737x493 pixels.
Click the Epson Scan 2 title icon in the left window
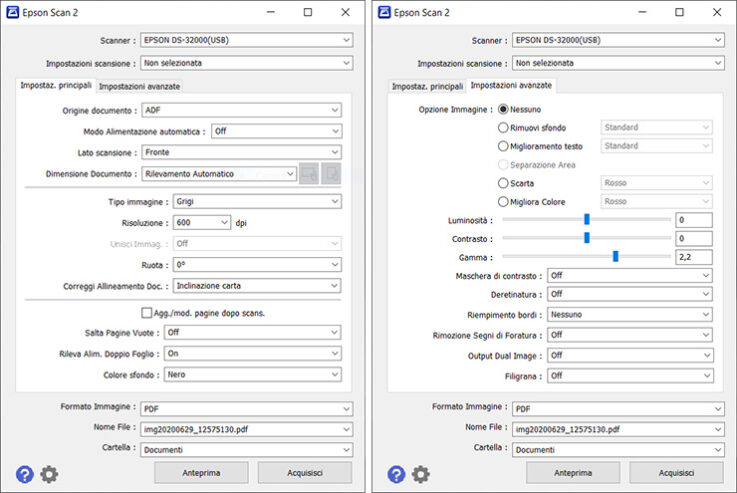click(13, 13)
